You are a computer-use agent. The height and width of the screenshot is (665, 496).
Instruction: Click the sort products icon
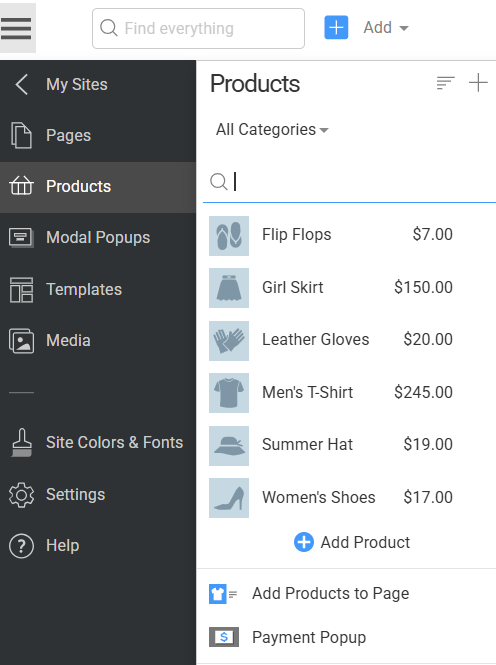(x=446, y=83)
